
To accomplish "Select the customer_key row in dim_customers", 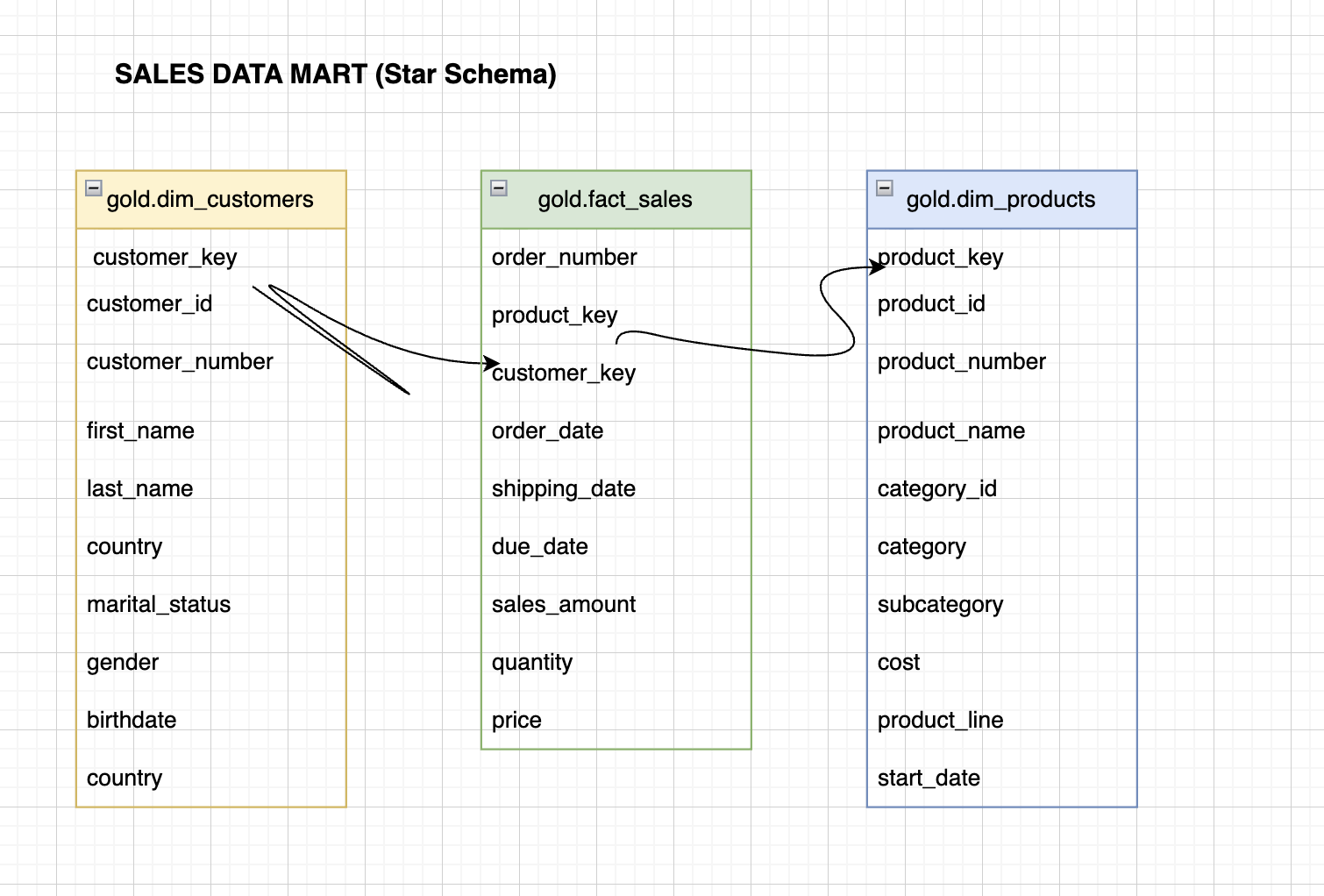I will (x=165, y=257).
